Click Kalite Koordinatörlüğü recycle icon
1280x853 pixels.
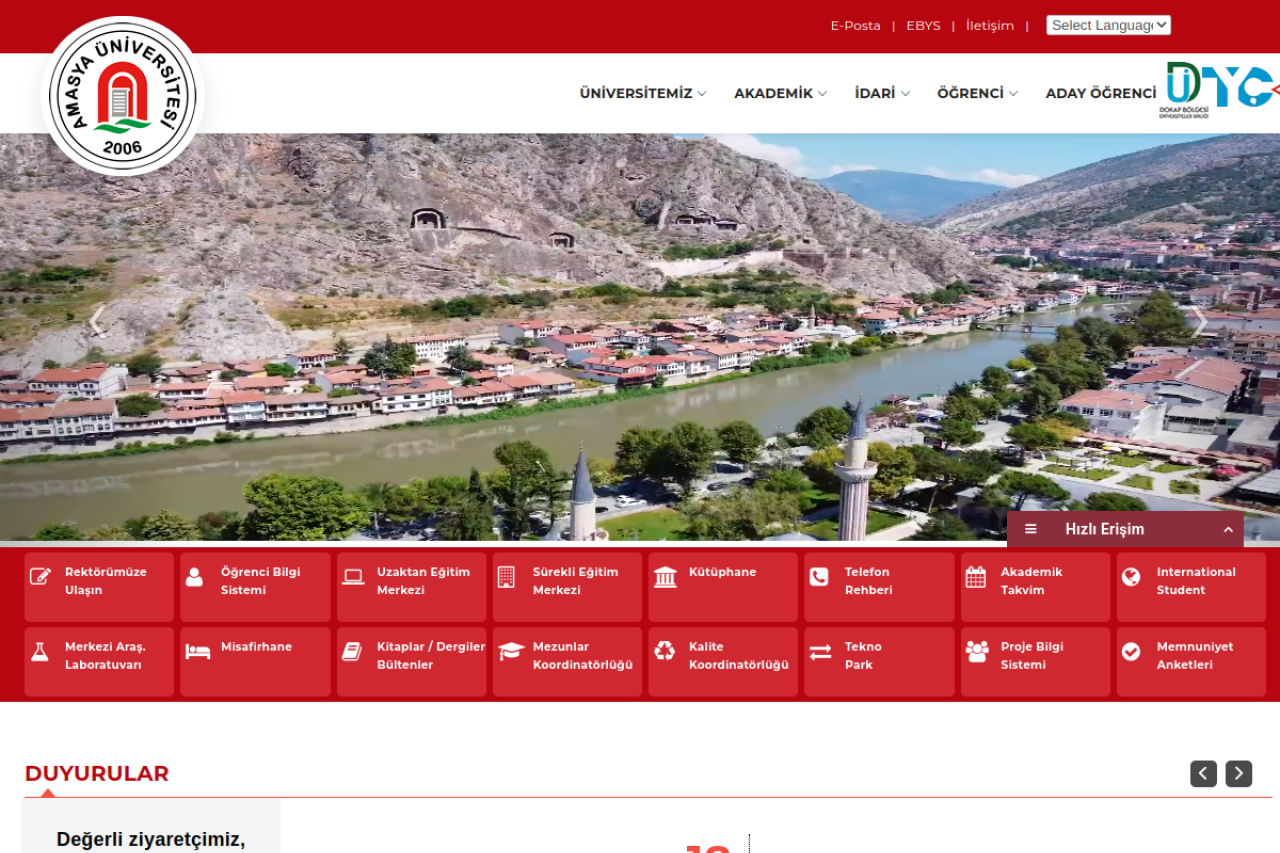point(665,651)
